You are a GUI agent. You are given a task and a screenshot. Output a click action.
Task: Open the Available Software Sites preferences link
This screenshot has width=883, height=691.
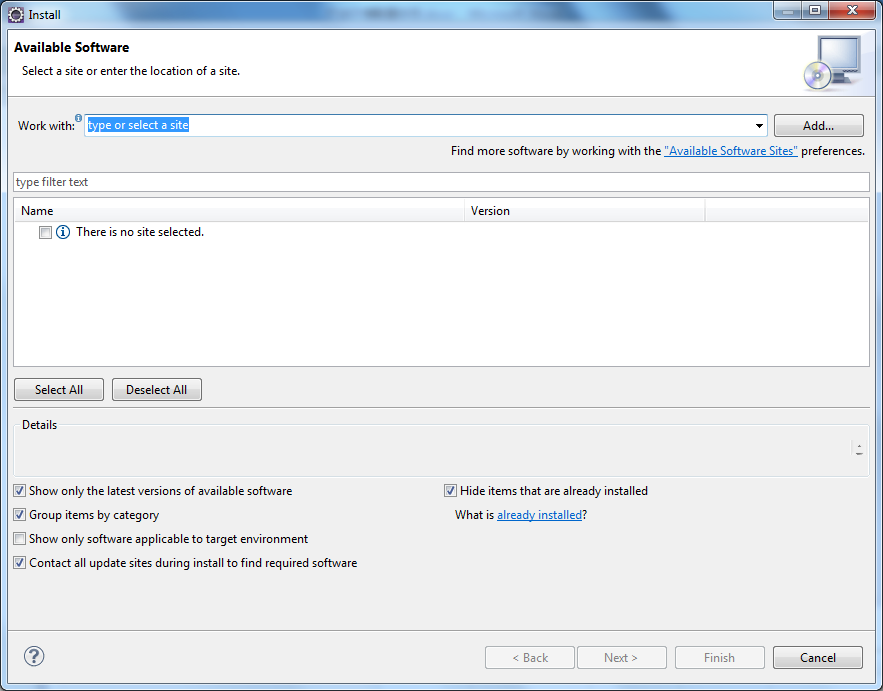pos(730,151)
